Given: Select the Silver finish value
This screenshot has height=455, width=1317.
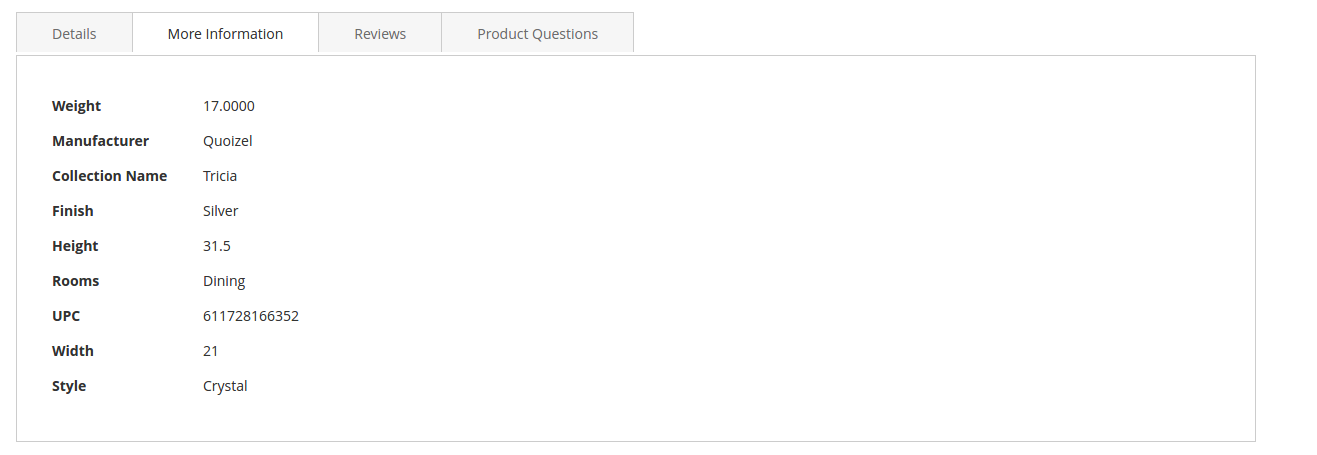Looking at the screenshot, I should coord(220,211).
